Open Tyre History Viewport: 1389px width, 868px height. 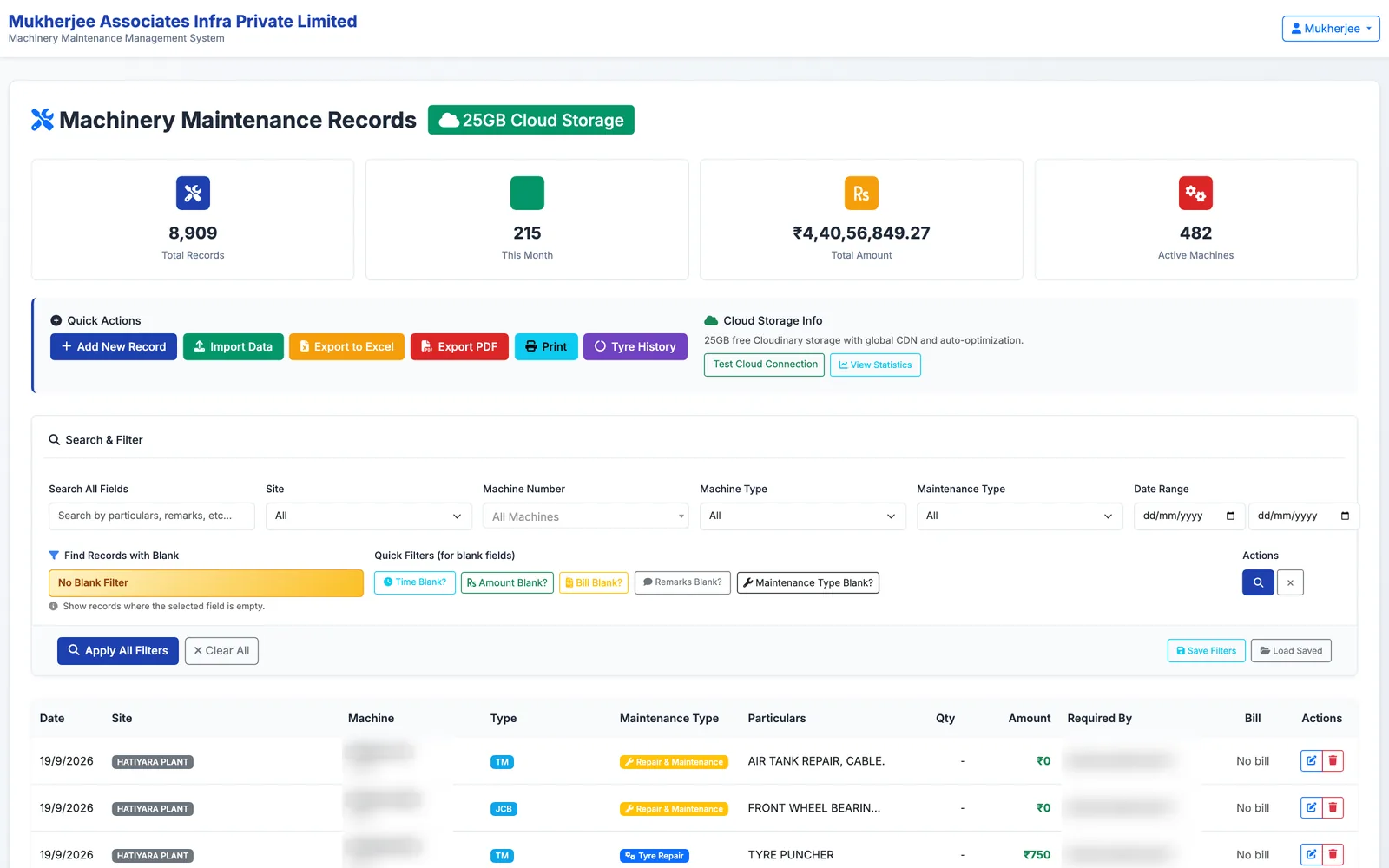click(635, 346)
